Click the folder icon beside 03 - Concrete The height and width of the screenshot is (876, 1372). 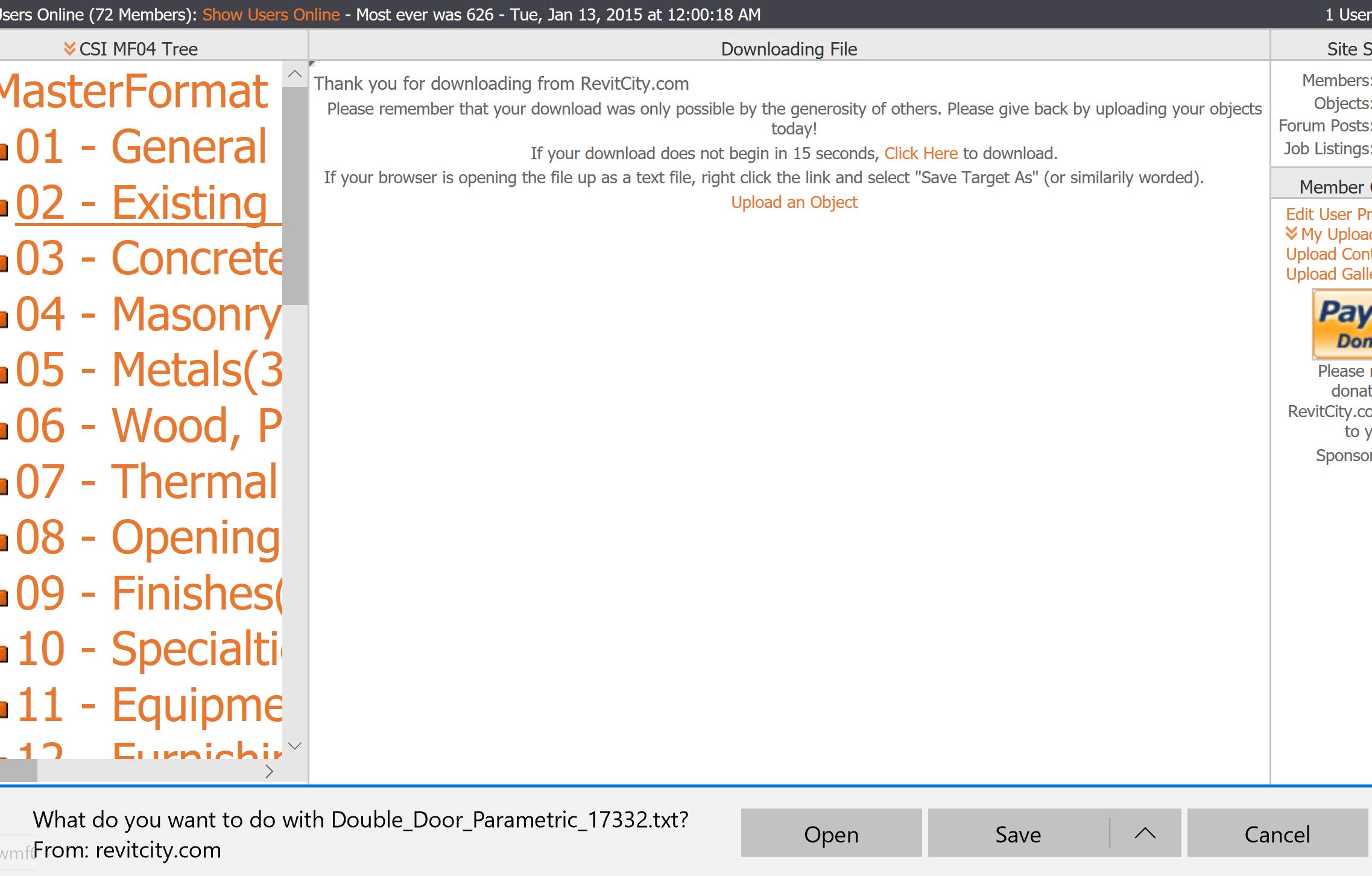4,263
